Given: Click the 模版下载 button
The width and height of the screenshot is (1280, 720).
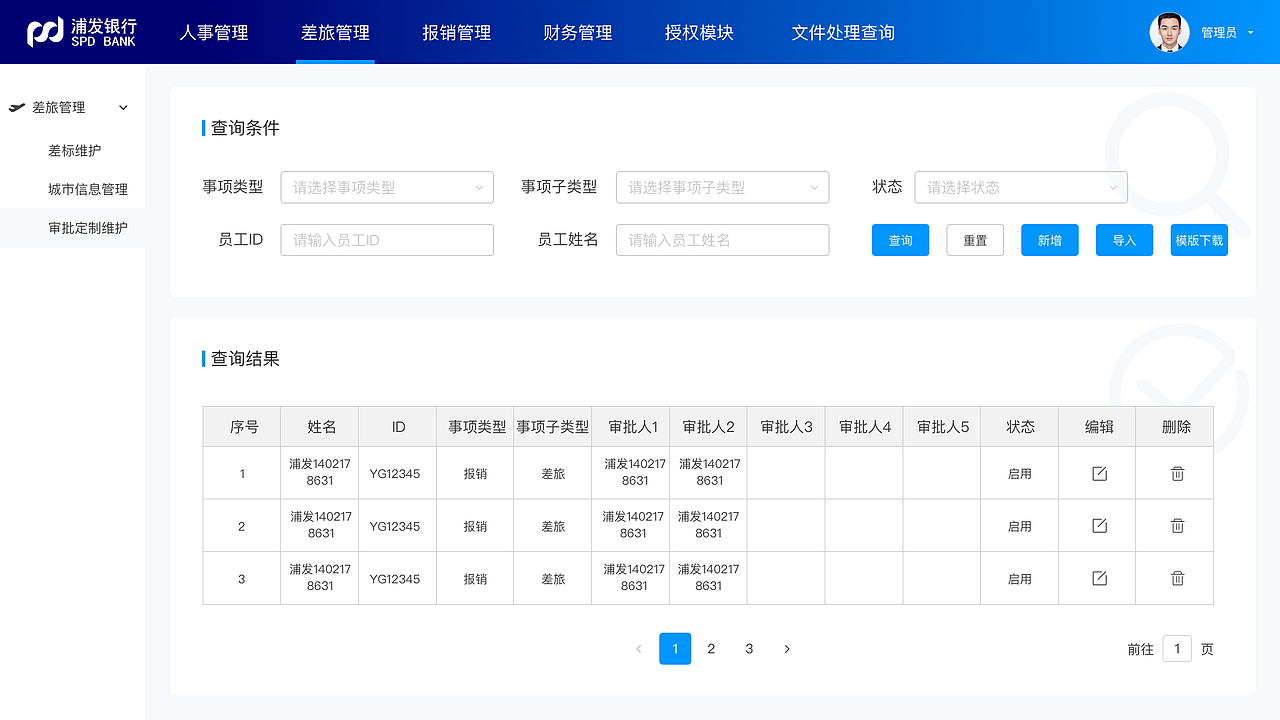Looking at the screenshot, I should point(1199,240).
